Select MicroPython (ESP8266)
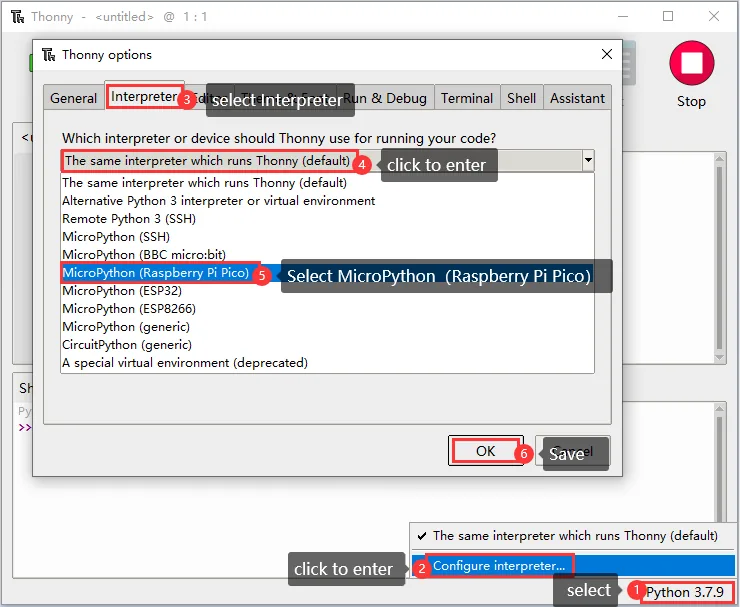Viewport: 740px width, 607px height. pos(328,309)
